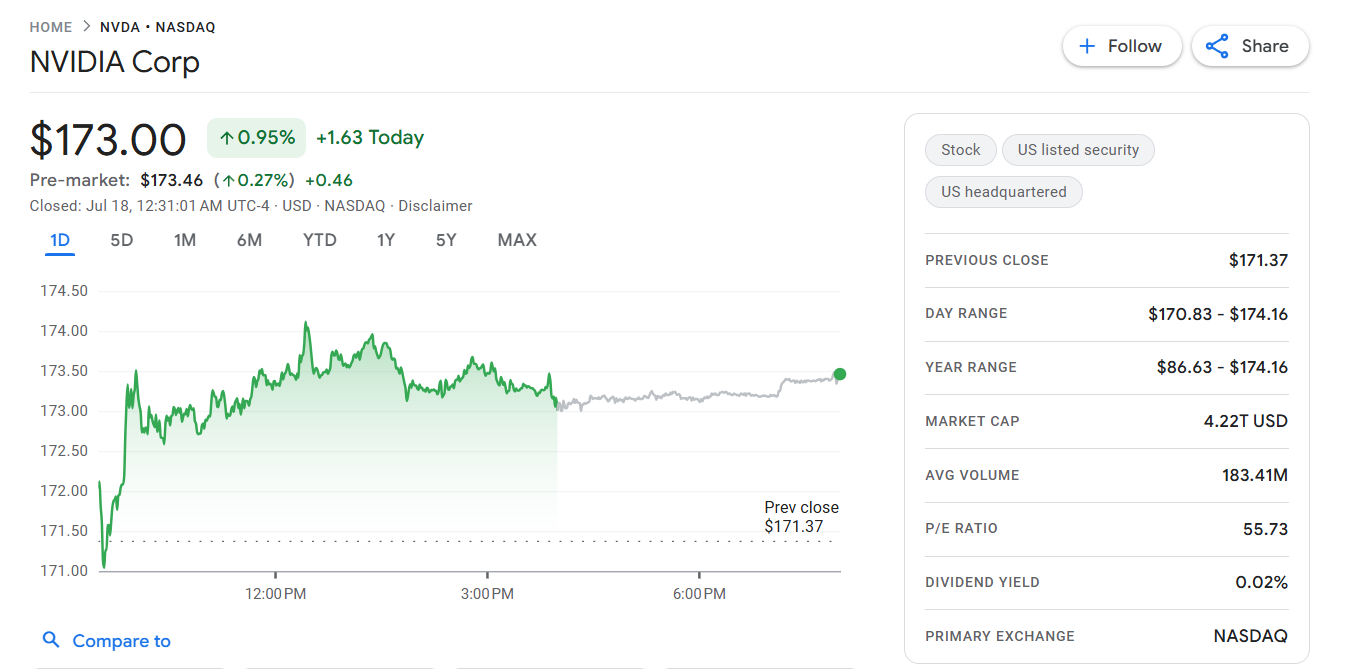Open the Disclaimer link

pos(435,206)
